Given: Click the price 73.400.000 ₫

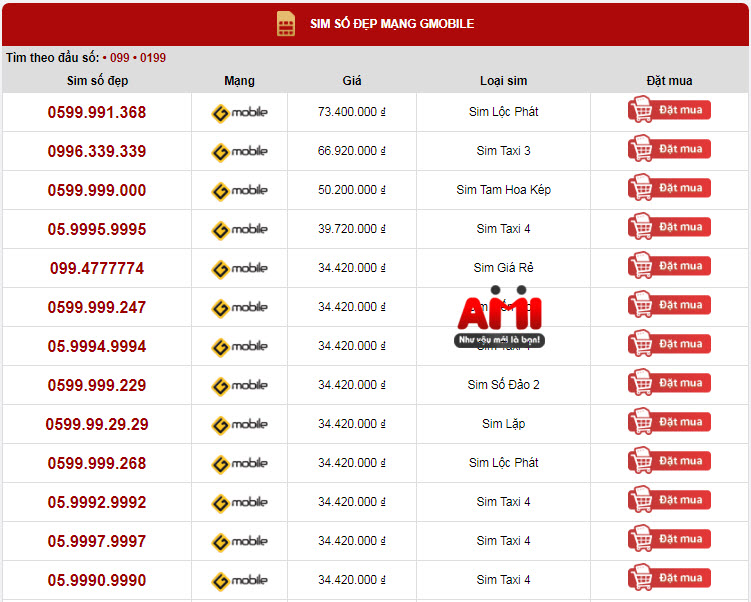Looking at the screenshot, I should tap(352, 112).
